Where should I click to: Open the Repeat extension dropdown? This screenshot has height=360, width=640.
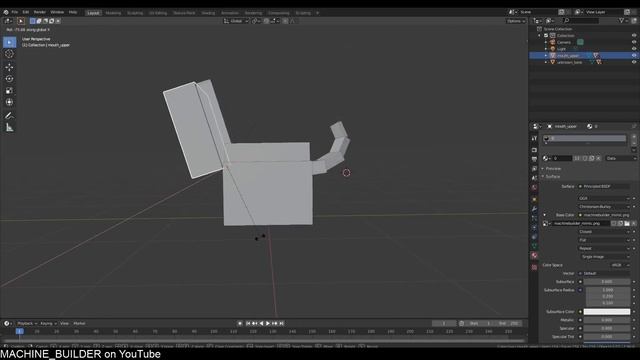(604, 248)
